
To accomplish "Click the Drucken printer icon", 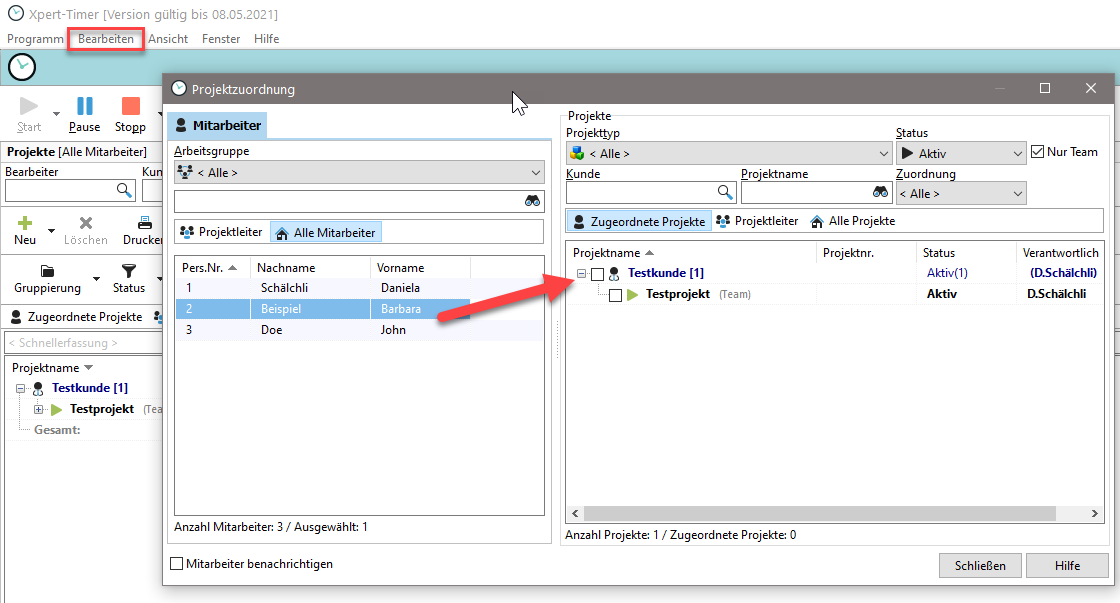I will click(145, 223).
